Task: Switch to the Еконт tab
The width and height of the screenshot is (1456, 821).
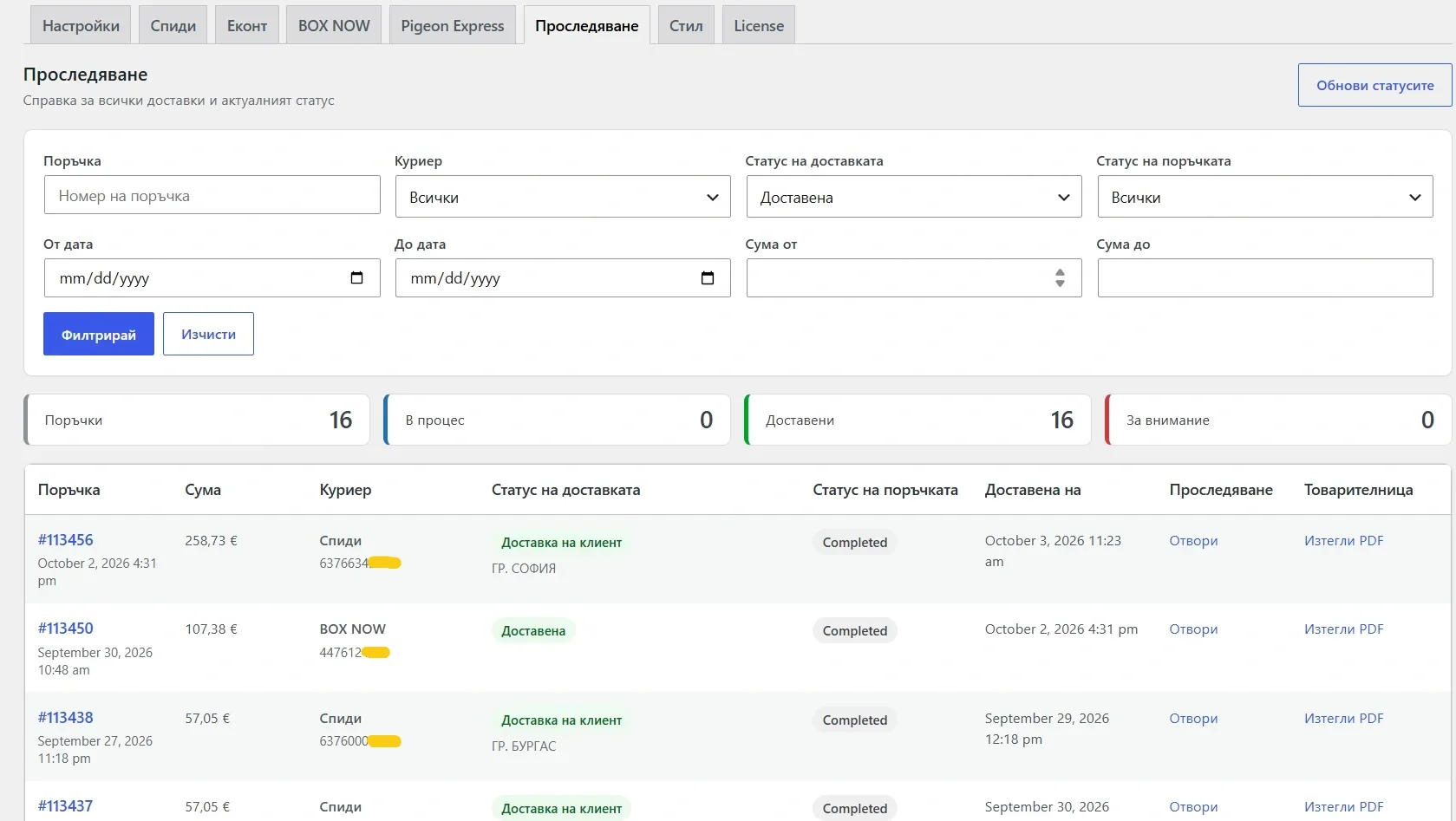Action: click(x=247, y=25)
